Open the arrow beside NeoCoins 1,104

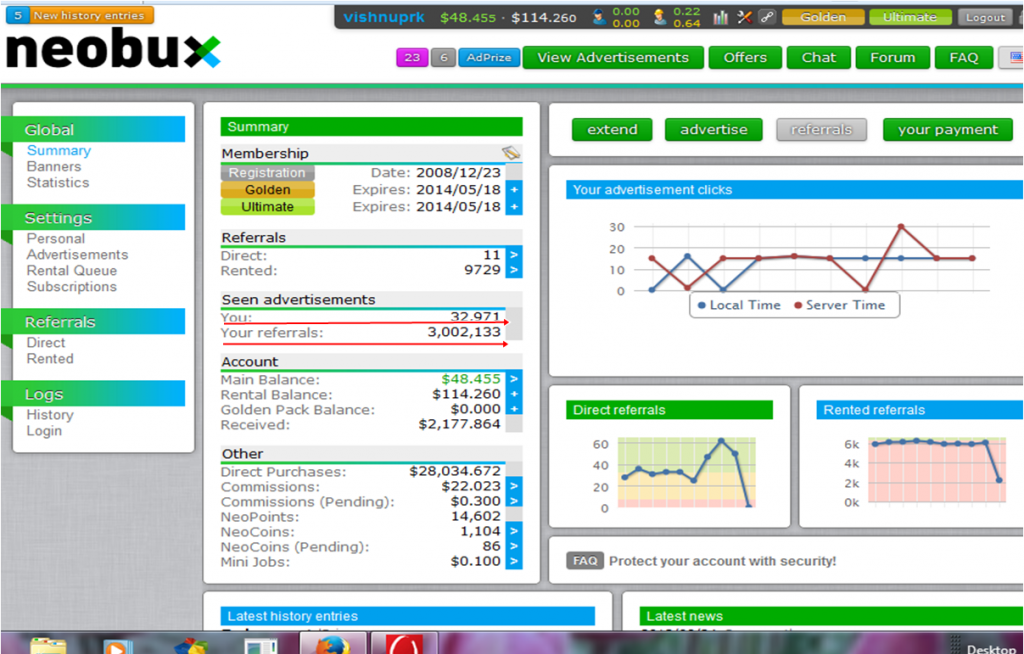click(x=514, y=531)
